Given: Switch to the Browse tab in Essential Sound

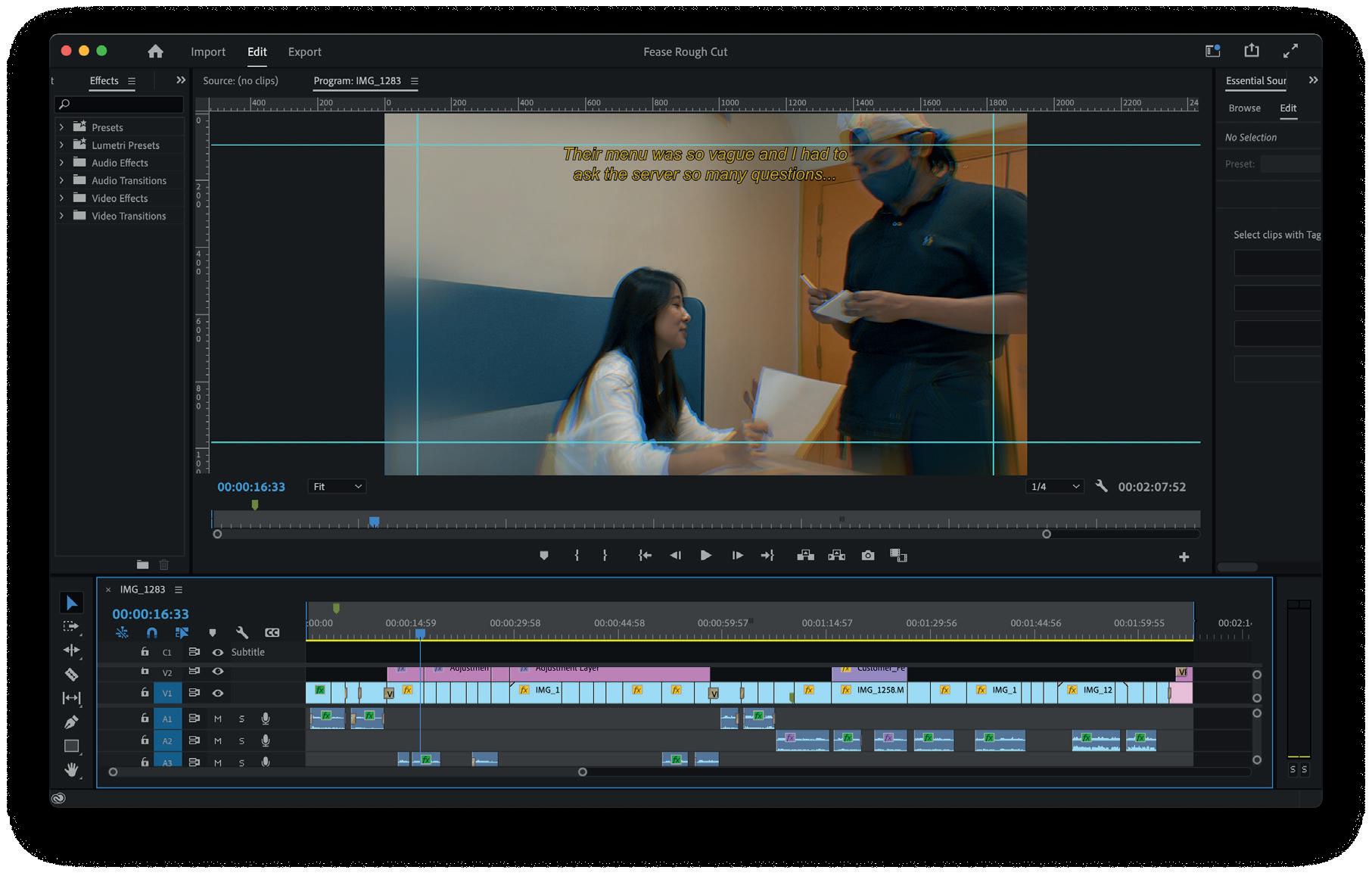Looking at the screenshot, I should (1244, 108).
